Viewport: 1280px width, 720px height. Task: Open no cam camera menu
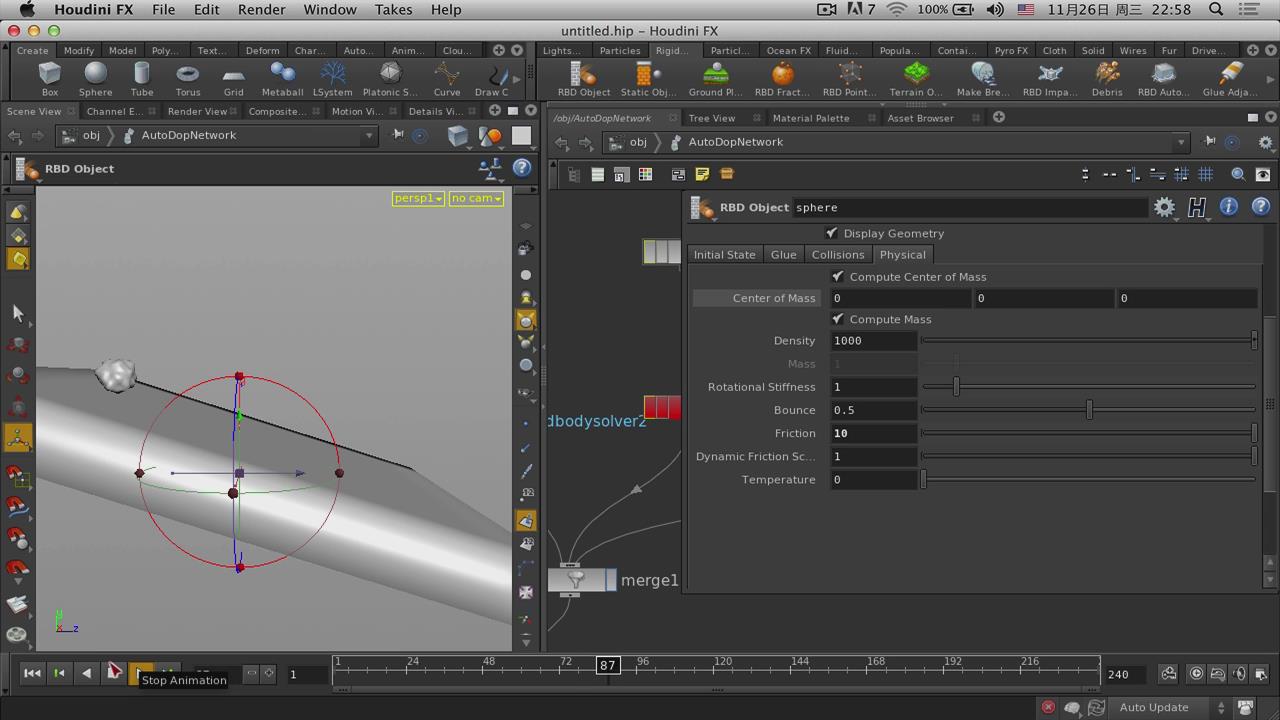476,198
